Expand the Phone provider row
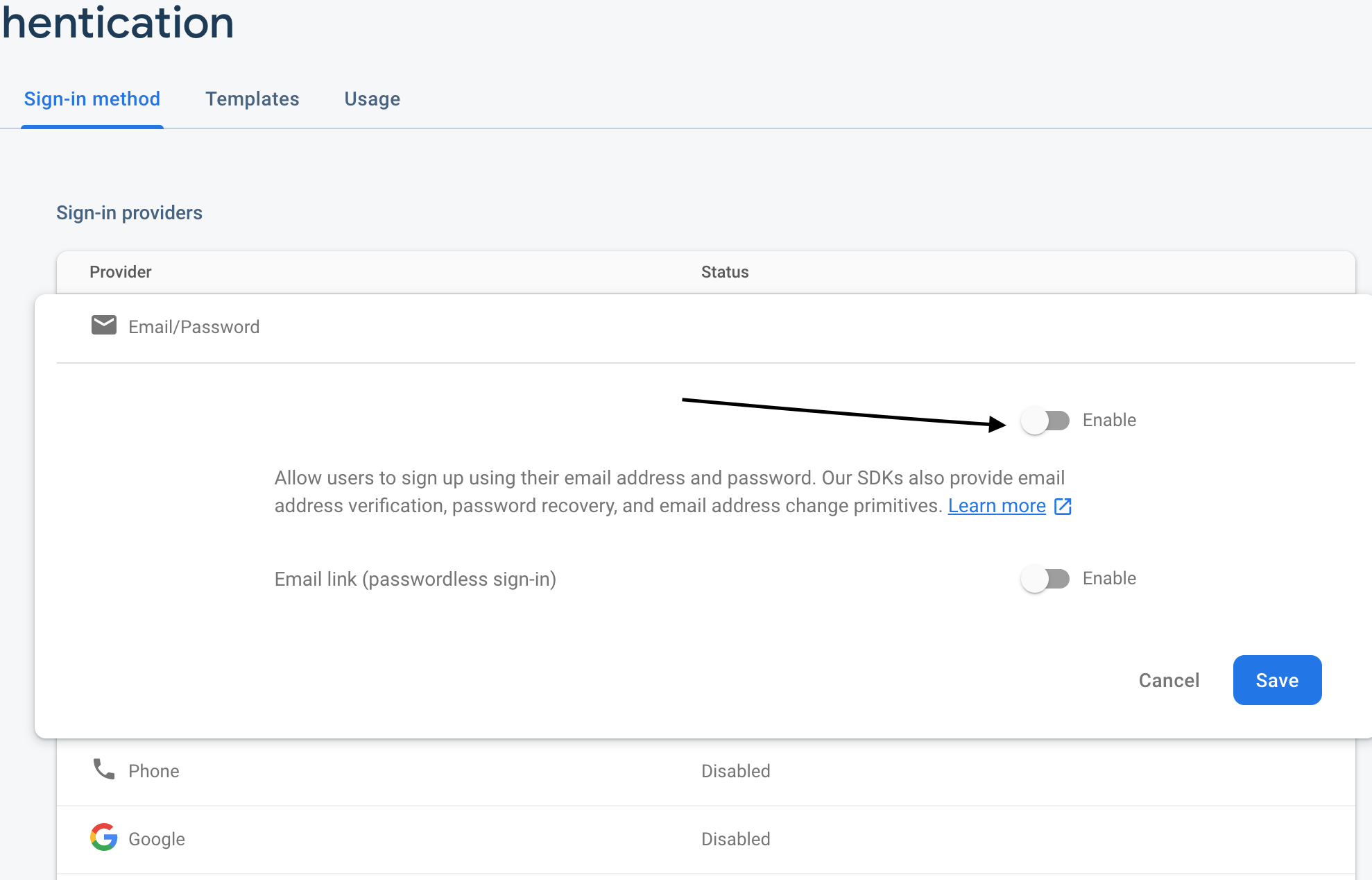 [154, 771]
